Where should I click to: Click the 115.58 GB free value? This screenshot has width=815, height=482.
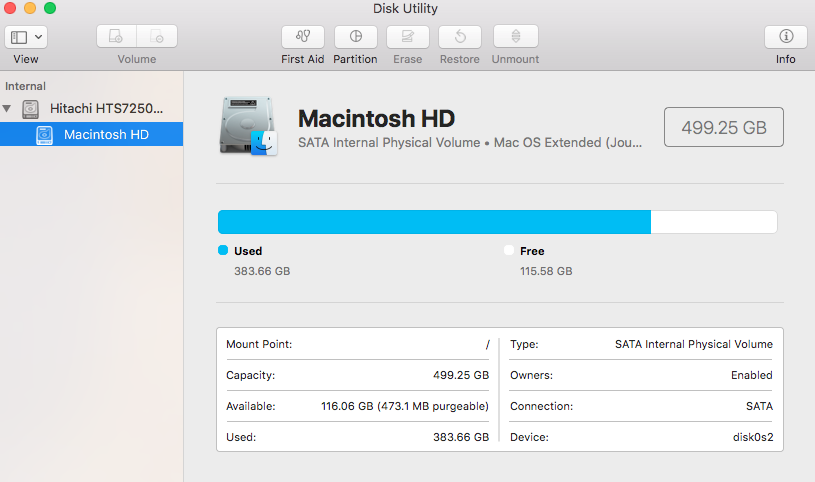point(546,271)
